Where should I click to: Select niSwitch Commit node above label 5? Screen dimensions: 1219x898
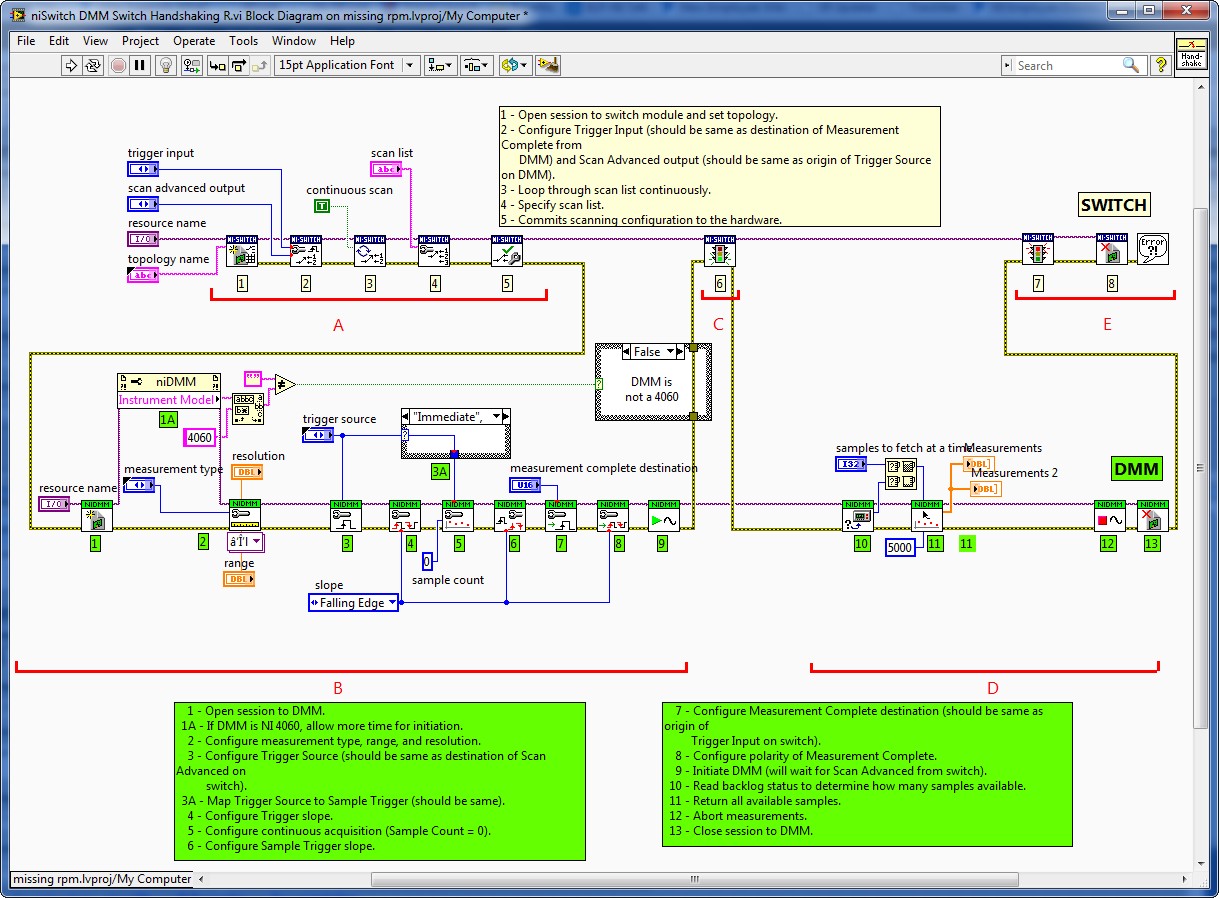[x=506, y=251]
